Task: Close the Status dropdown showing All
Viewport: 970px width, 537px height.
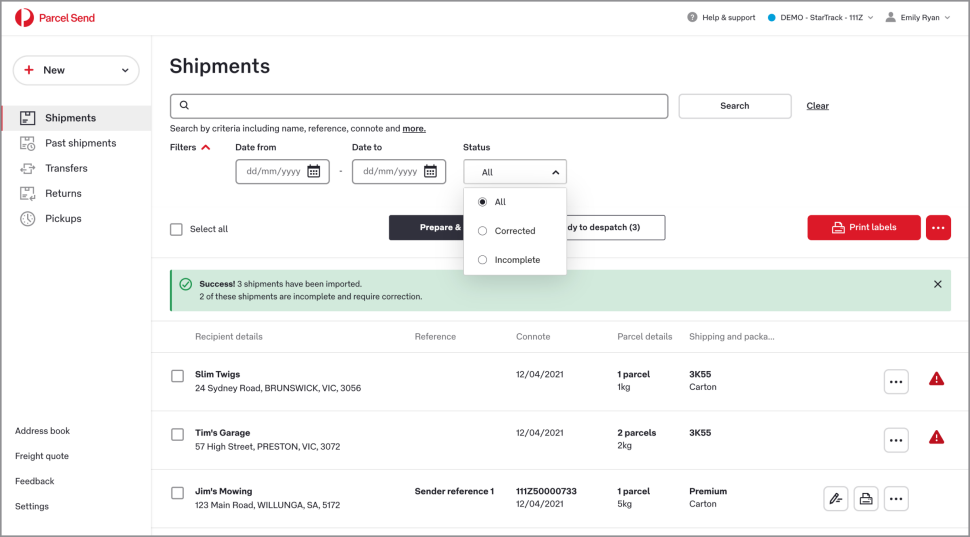Action: [x=515, y=172]
